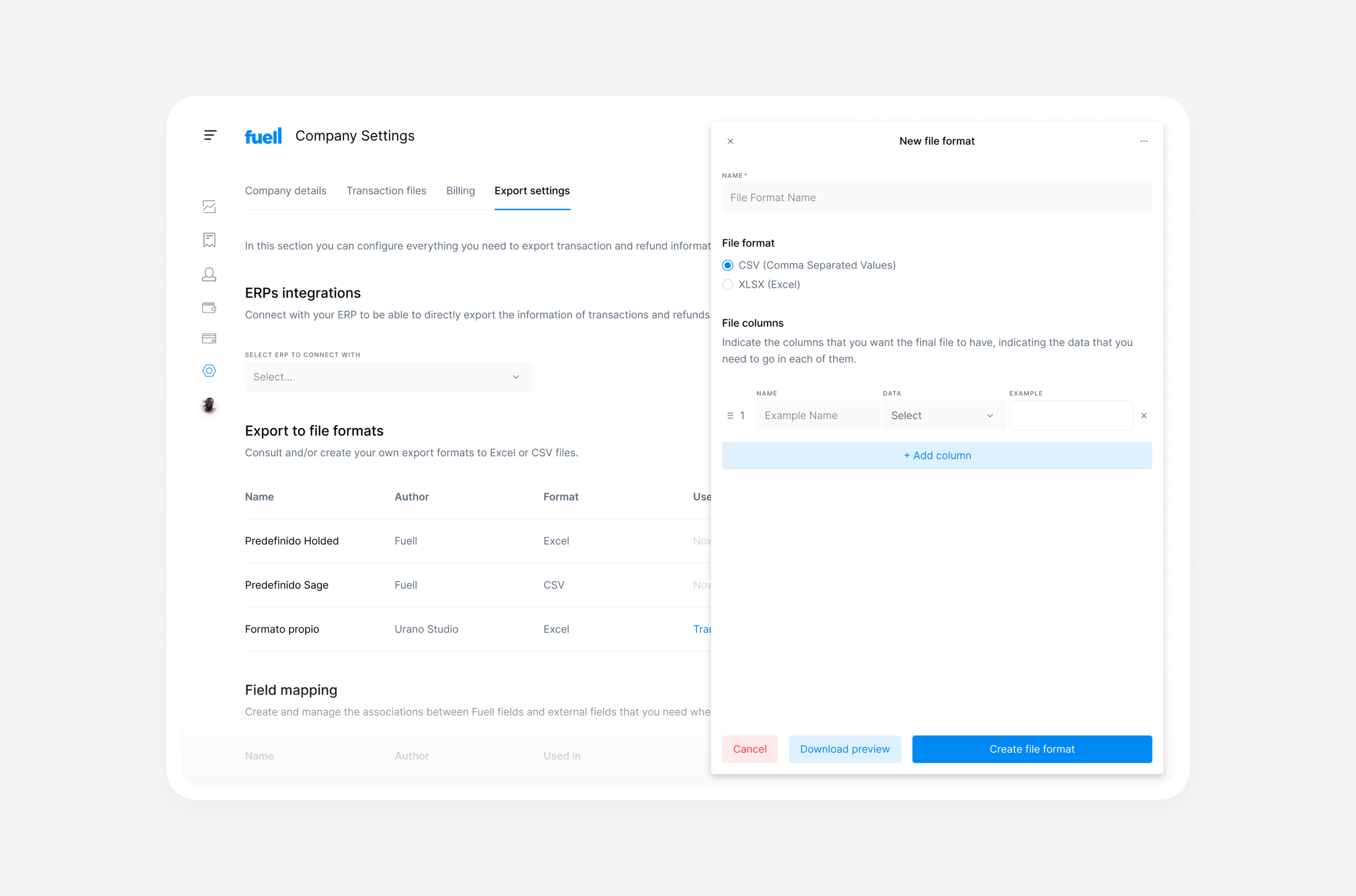Open the wallet sidebar icon
Image resolution: width=1356 pixels, height=896 pixels.
point(209,308)
